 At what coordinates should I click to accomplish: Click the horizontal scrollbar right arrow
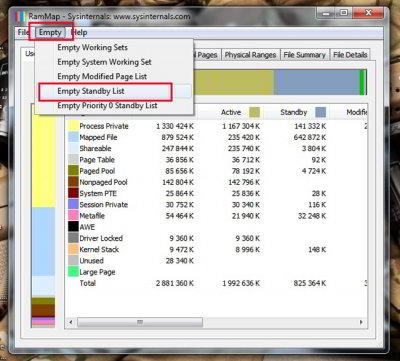[361, 322]
